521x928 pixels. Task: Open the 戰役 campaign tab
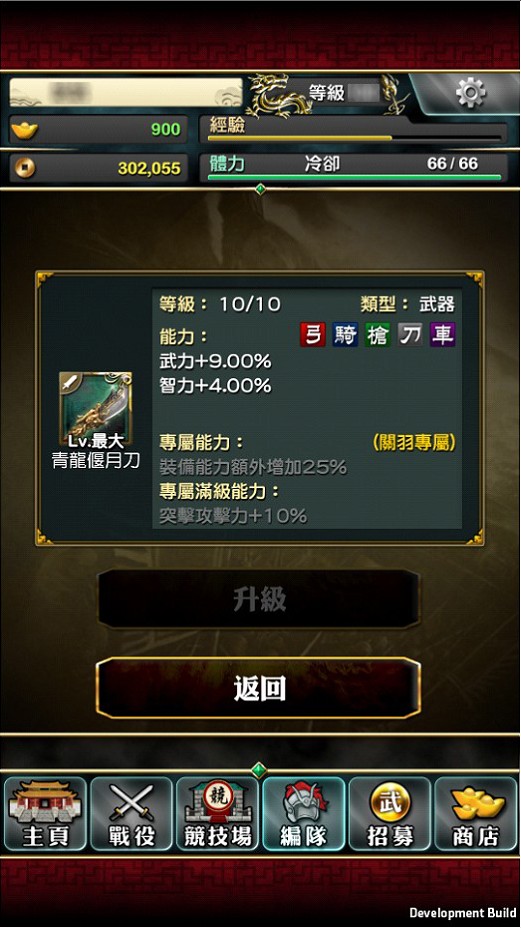point(131,814)
